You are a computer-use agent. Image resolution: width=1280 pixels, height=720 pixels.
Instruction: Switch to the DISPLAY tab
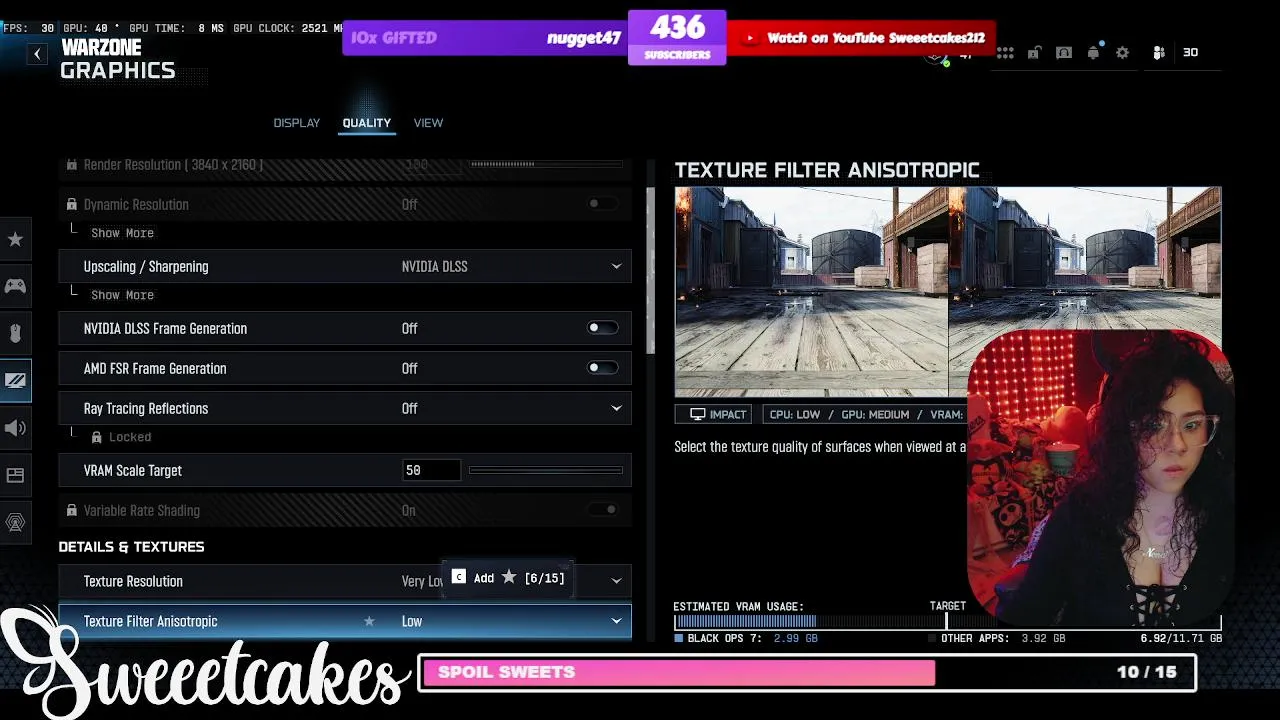[x=297, y=123]
